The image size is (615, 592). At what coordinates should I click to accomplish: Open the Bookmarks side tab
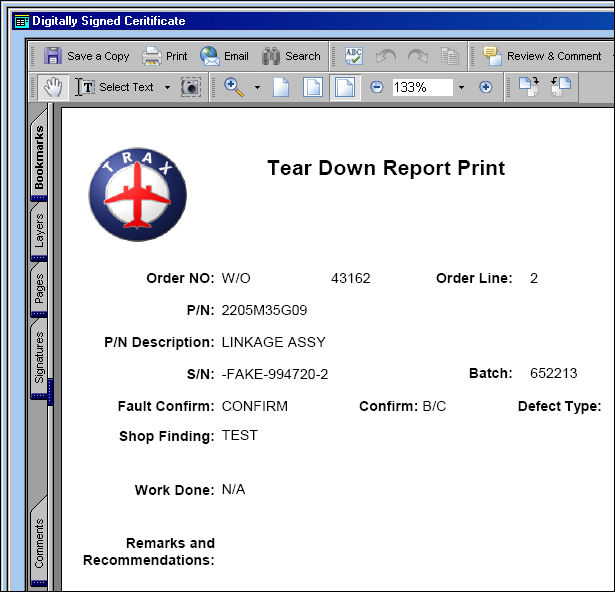point(39,156)
